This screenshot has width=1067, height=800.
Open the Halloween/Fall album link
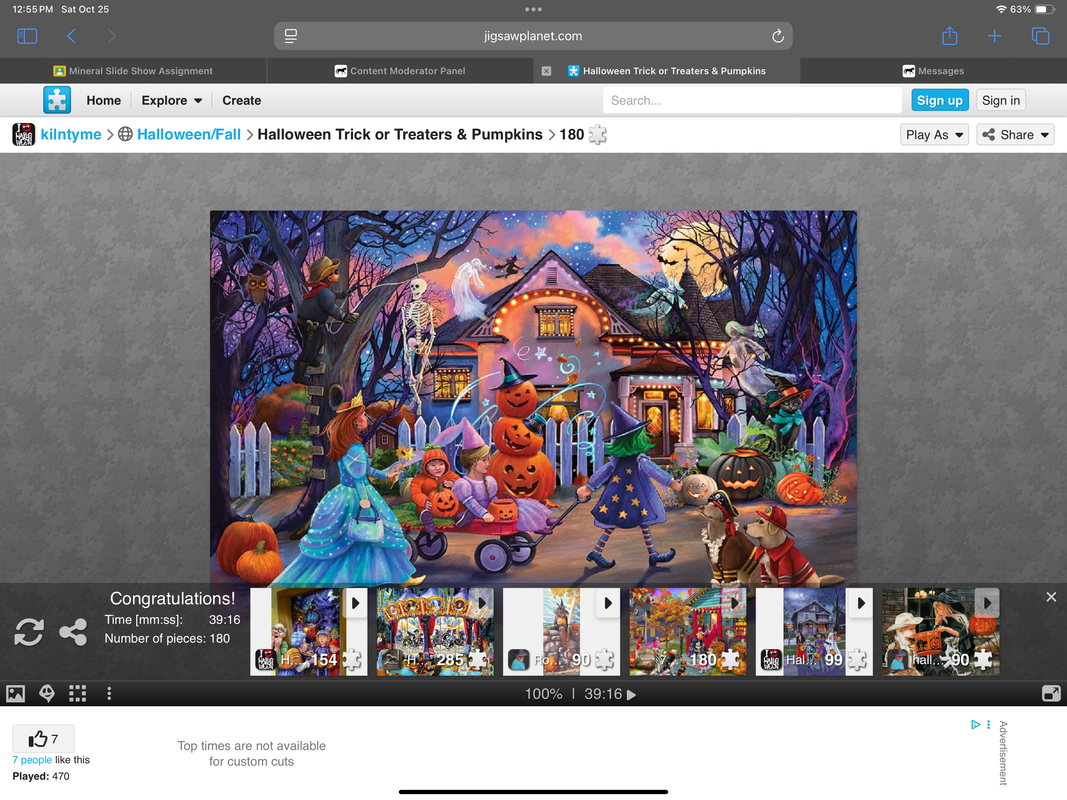click(x=189, y=135)
